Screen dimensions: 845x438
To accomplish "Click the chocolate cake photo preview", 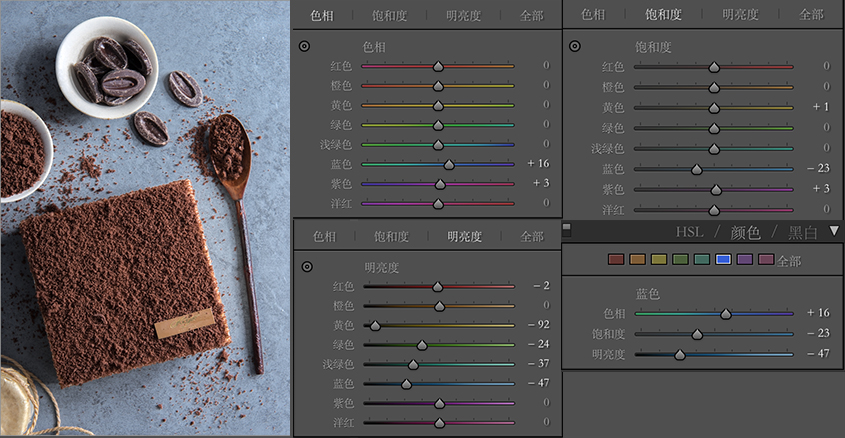I will pyautogui.click(x=146, y=218).
